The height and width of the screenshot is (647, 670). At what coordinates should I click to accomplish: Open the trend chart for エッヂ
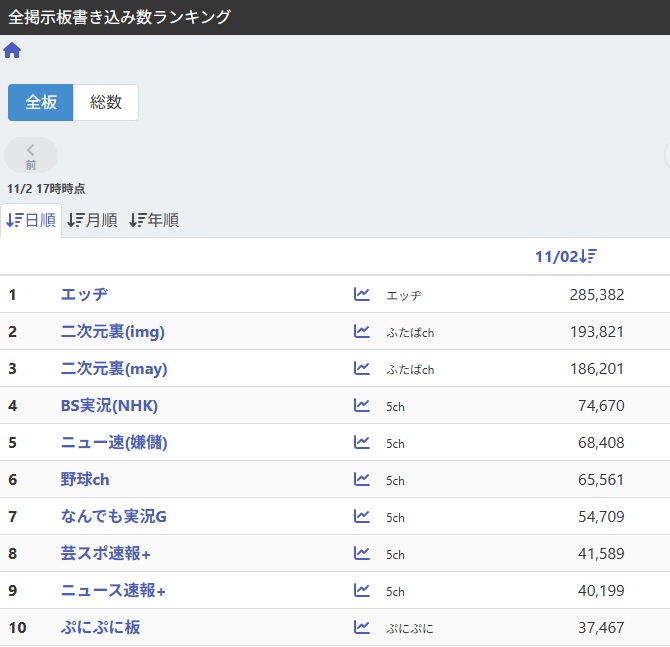362,295
